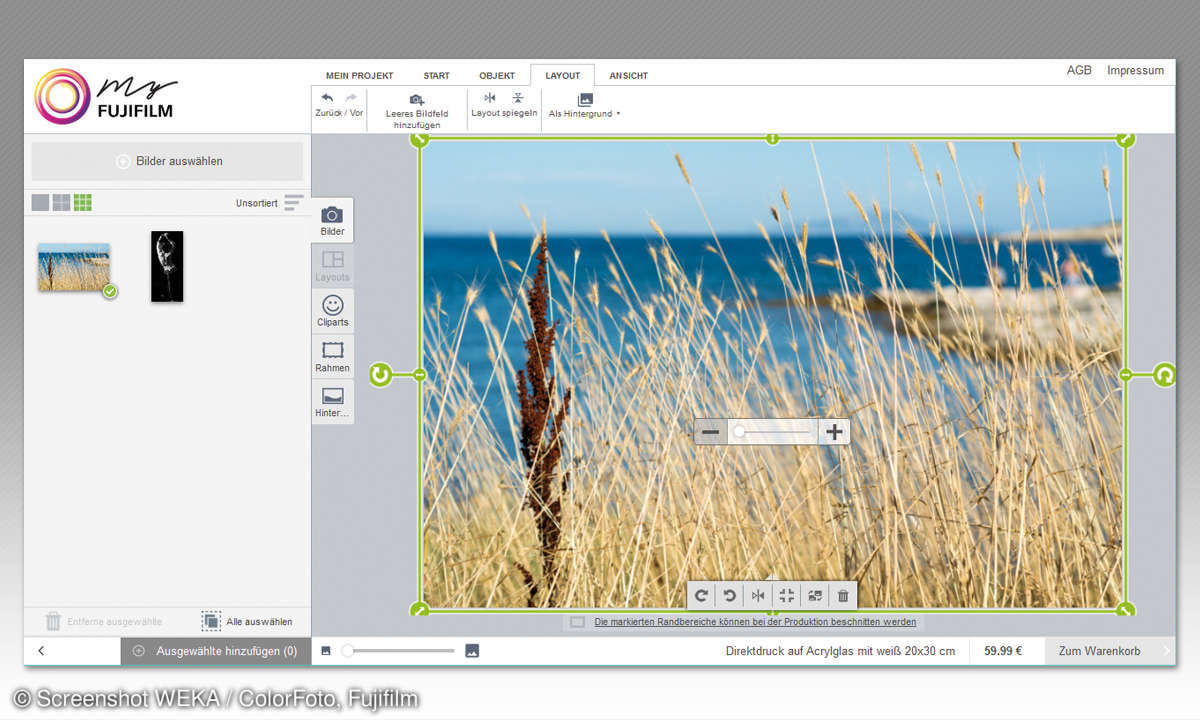Switch to medium grid thumbnail view
Viewport: 1200px width, 720px height.
click(61, 202)
